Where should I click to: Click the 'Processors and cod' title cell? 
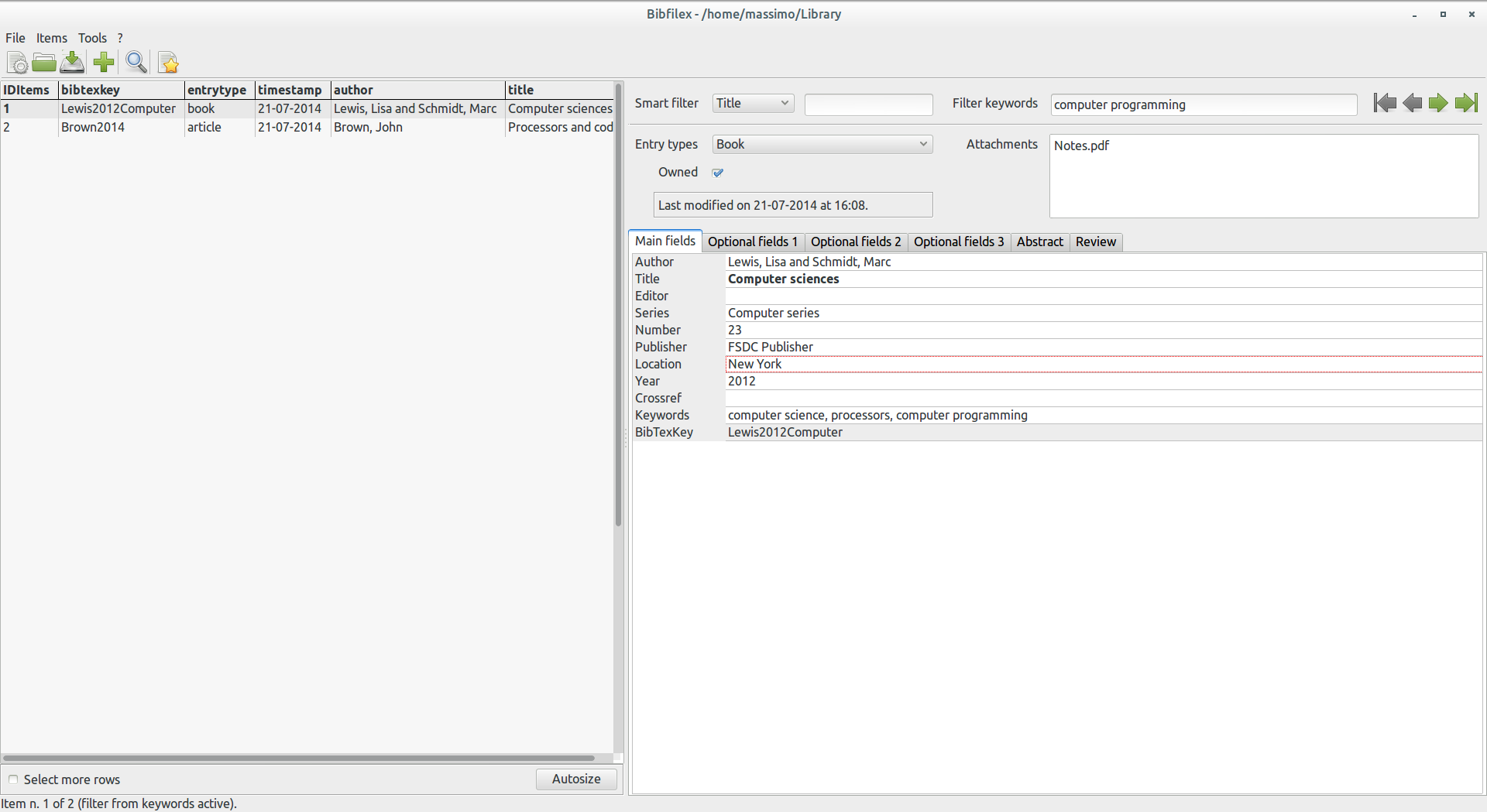point(559,127)
